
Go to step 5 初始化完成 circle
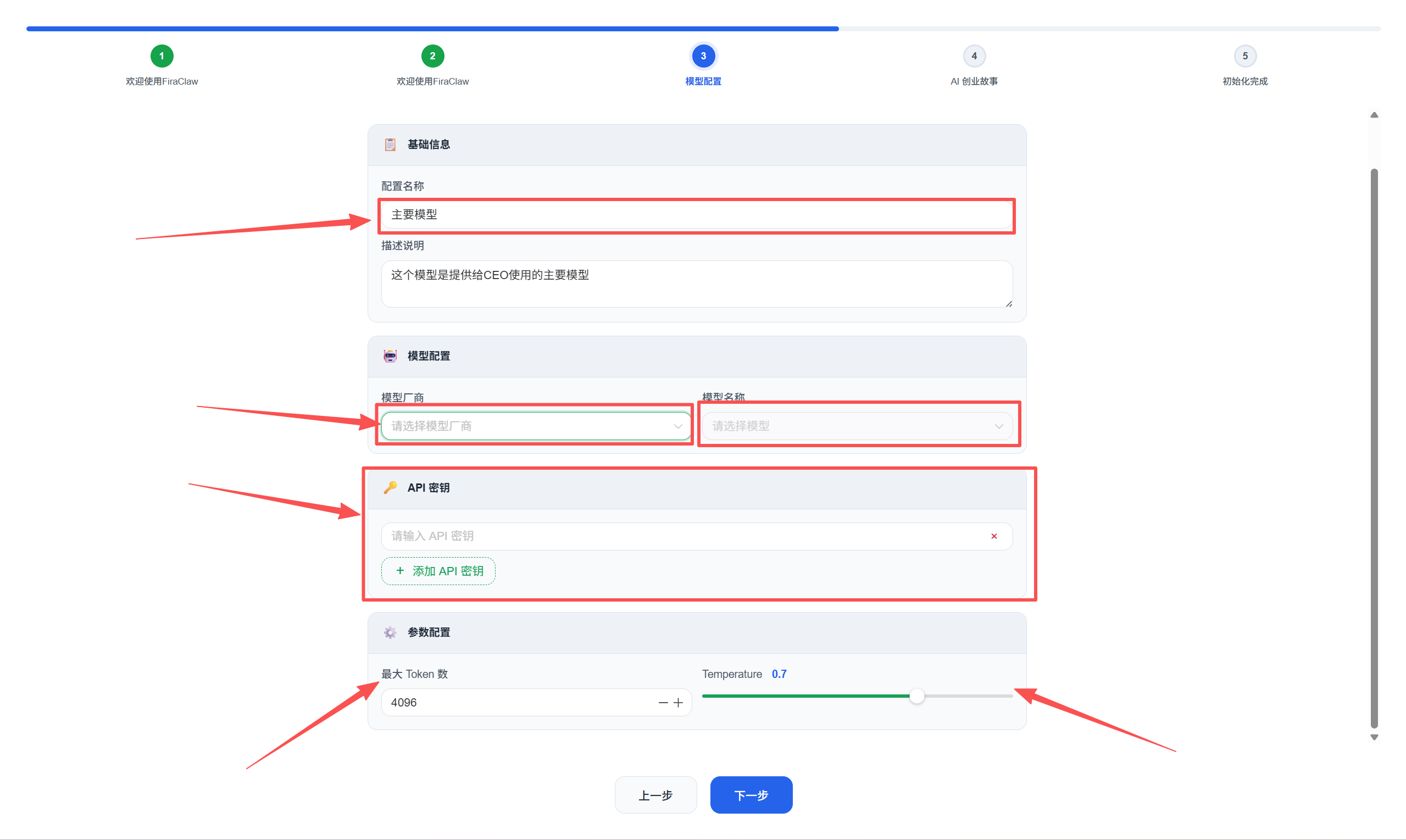tap(1244, 56)
